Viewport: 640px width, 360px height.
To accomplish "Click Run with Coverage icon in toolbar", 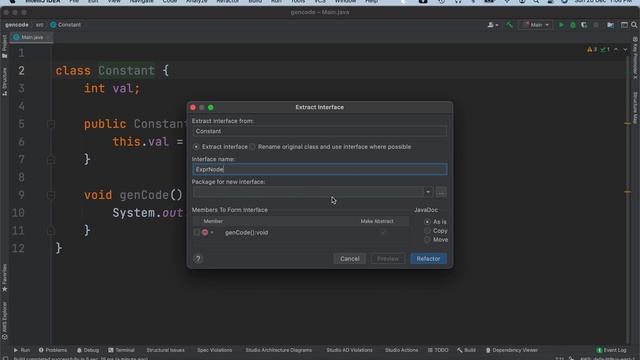I will 584,25.
